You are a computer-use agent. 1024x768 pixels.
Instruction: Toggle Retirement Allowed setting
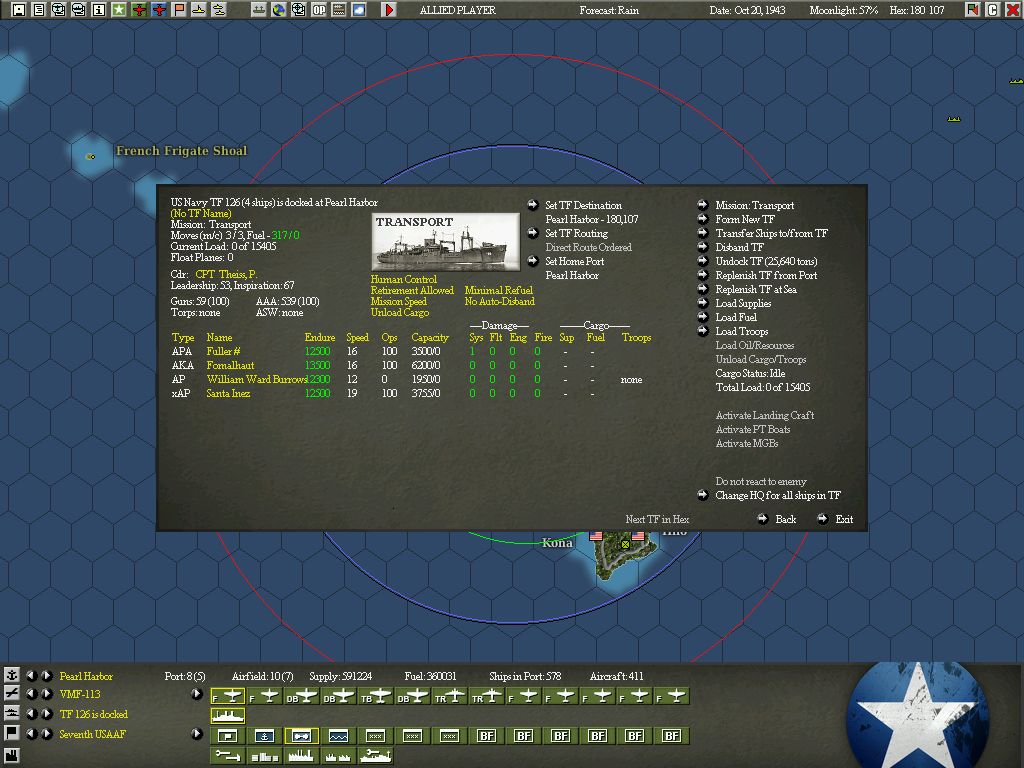coord(412,291)
